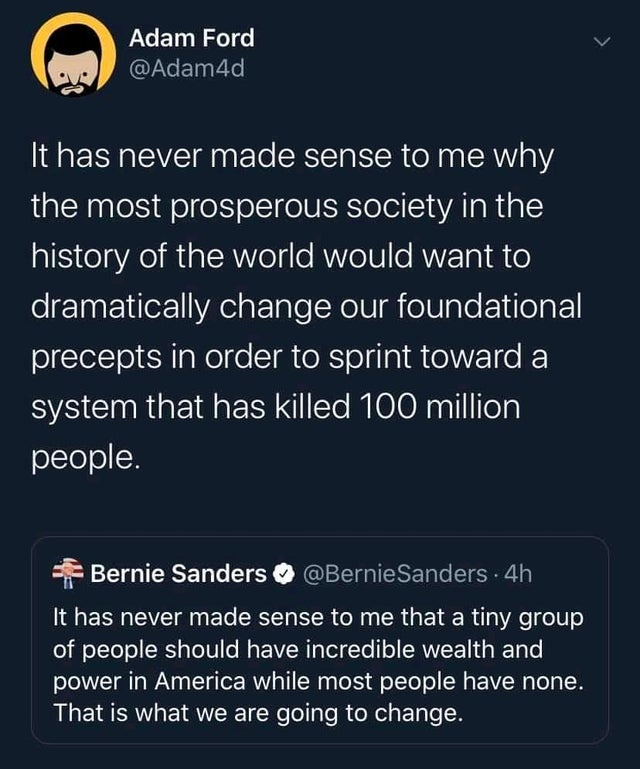Open the Bernie Sanders display name
640x769 pixels.
(x=179, y=573)
